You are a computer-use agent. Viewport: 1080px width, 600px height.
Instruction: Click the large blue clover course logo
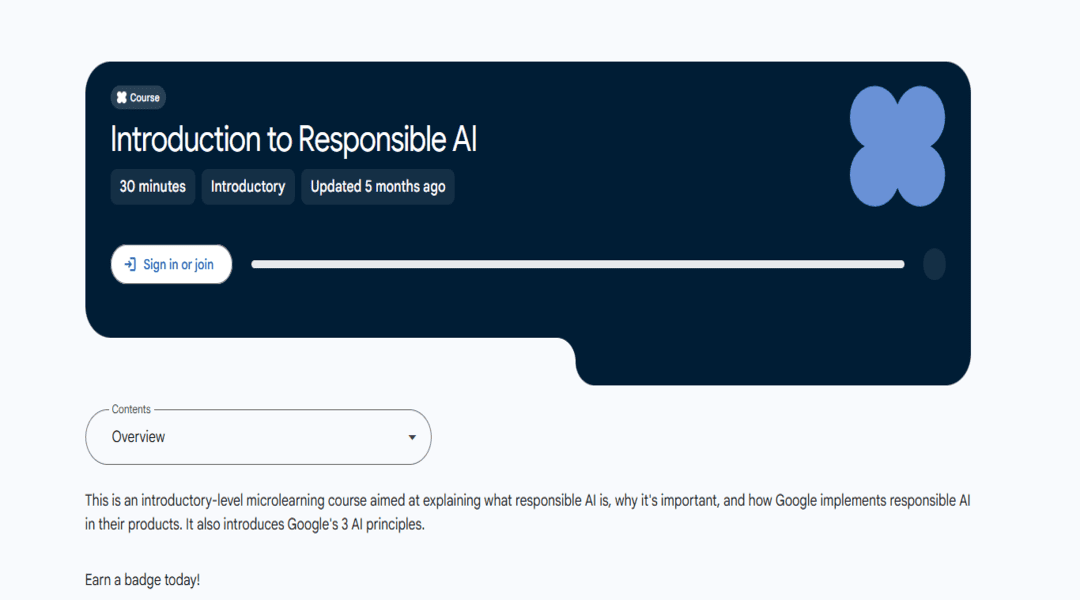[897, 146]
